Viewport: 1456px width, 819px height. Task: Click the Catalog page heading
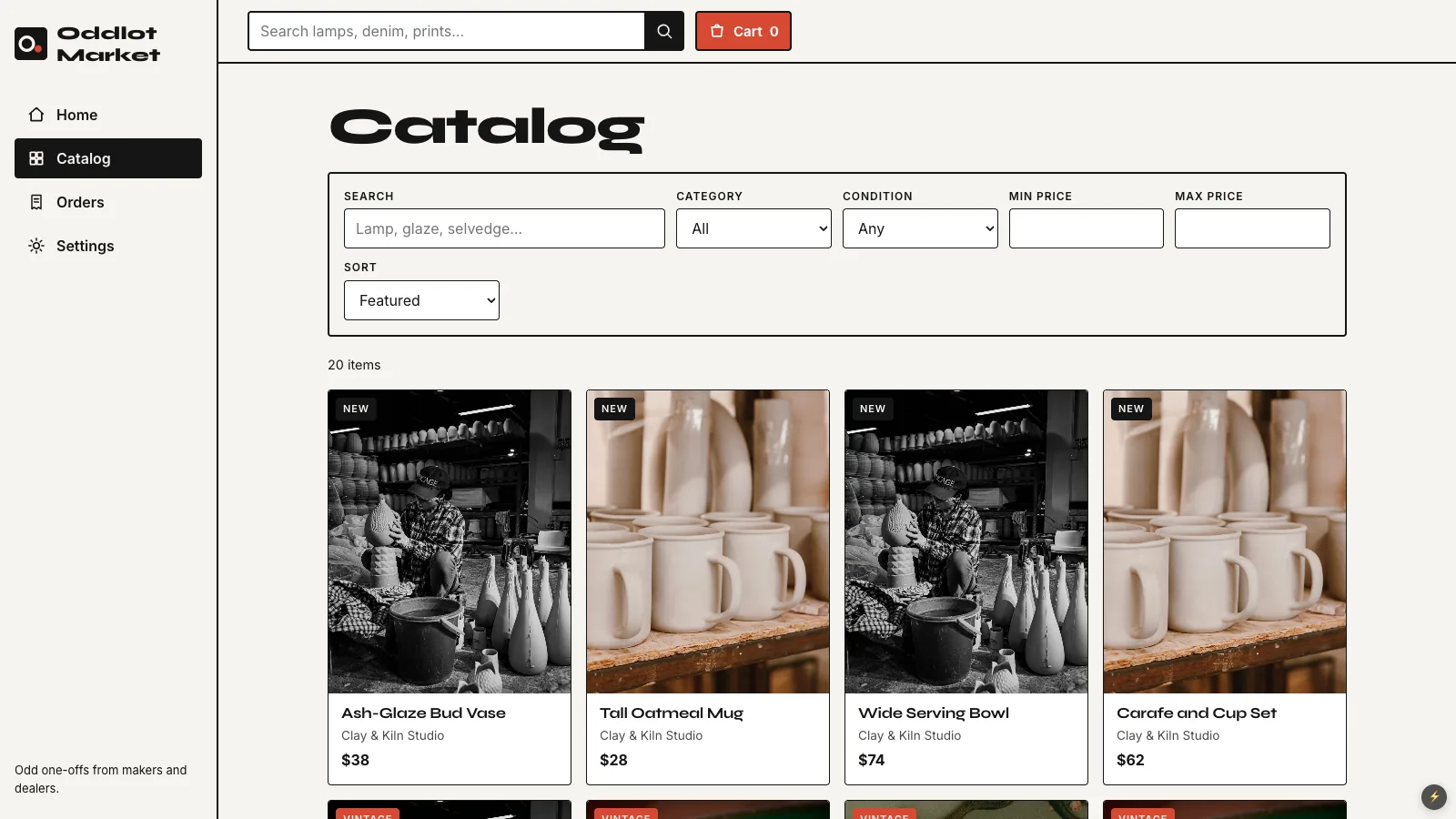coord(487,128)
